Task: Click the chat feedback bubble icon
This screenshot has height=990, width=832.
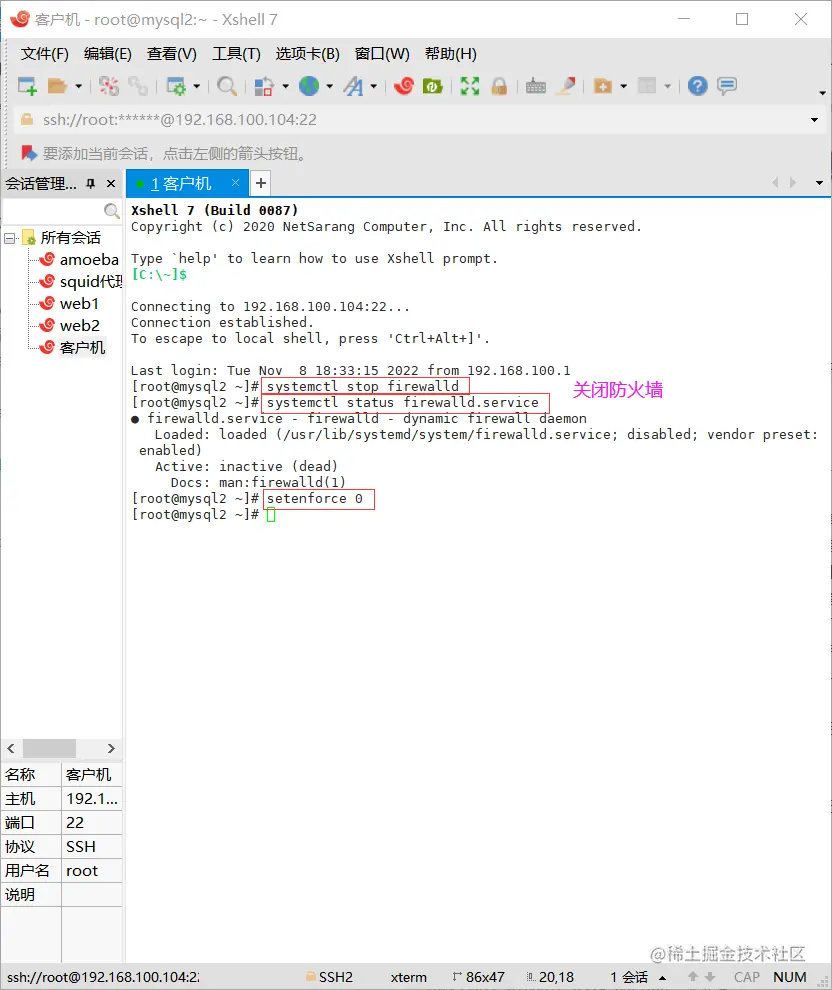Action: pos(727,86)
